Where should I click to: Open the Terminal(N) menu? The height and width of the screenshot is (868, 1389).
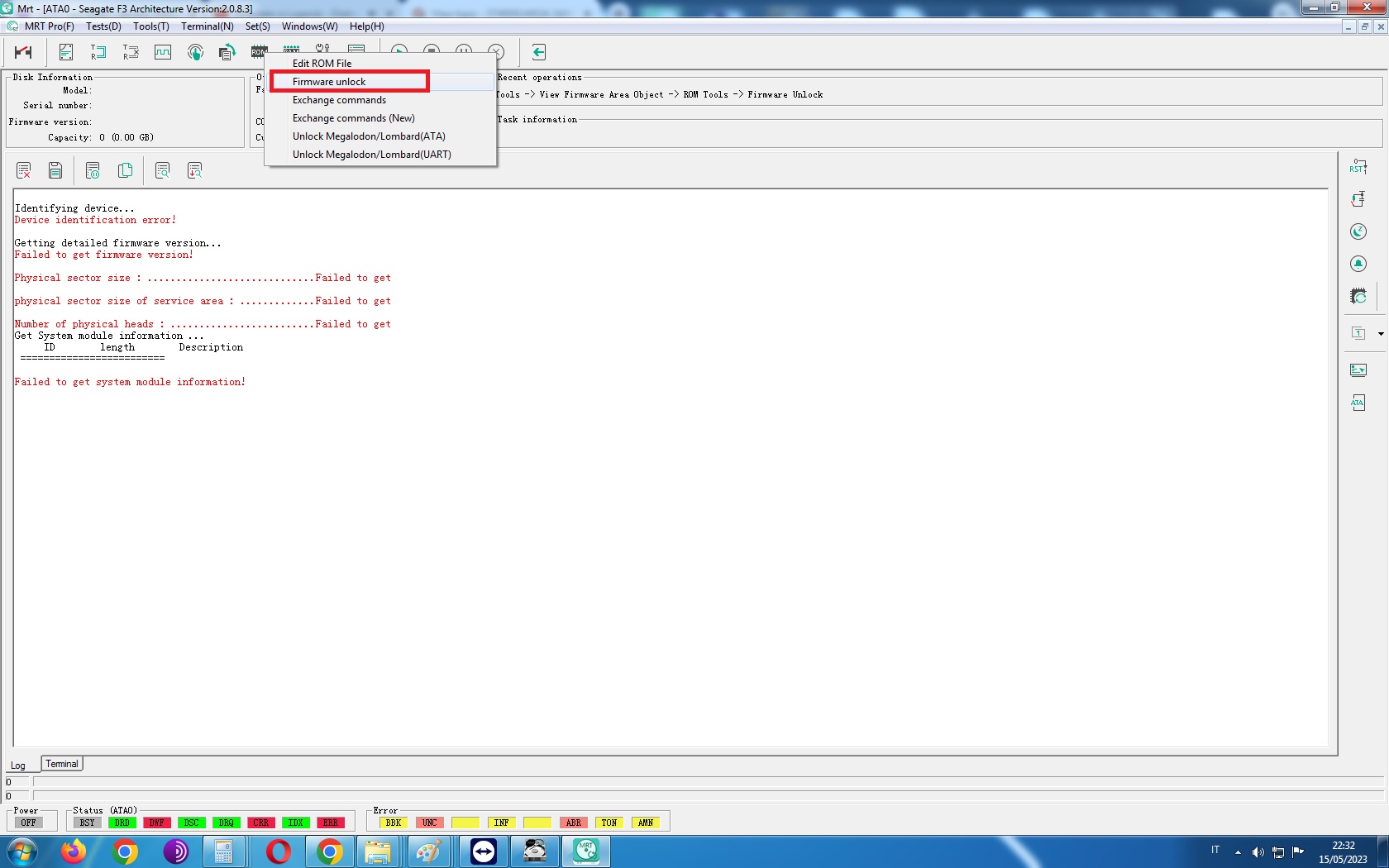pos(208,26)
